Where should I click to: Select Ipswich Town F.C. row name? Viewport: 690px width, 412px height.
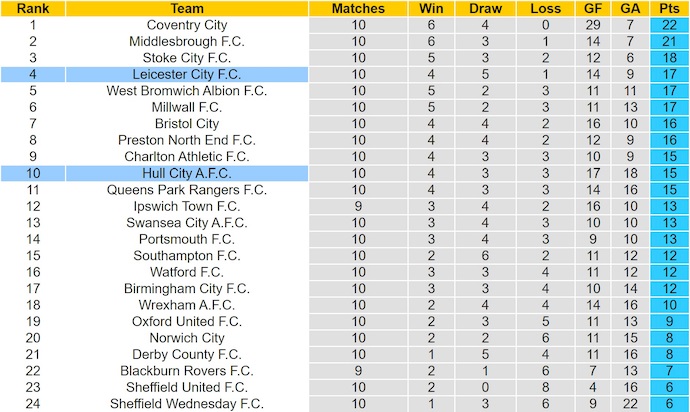point(186,206)
